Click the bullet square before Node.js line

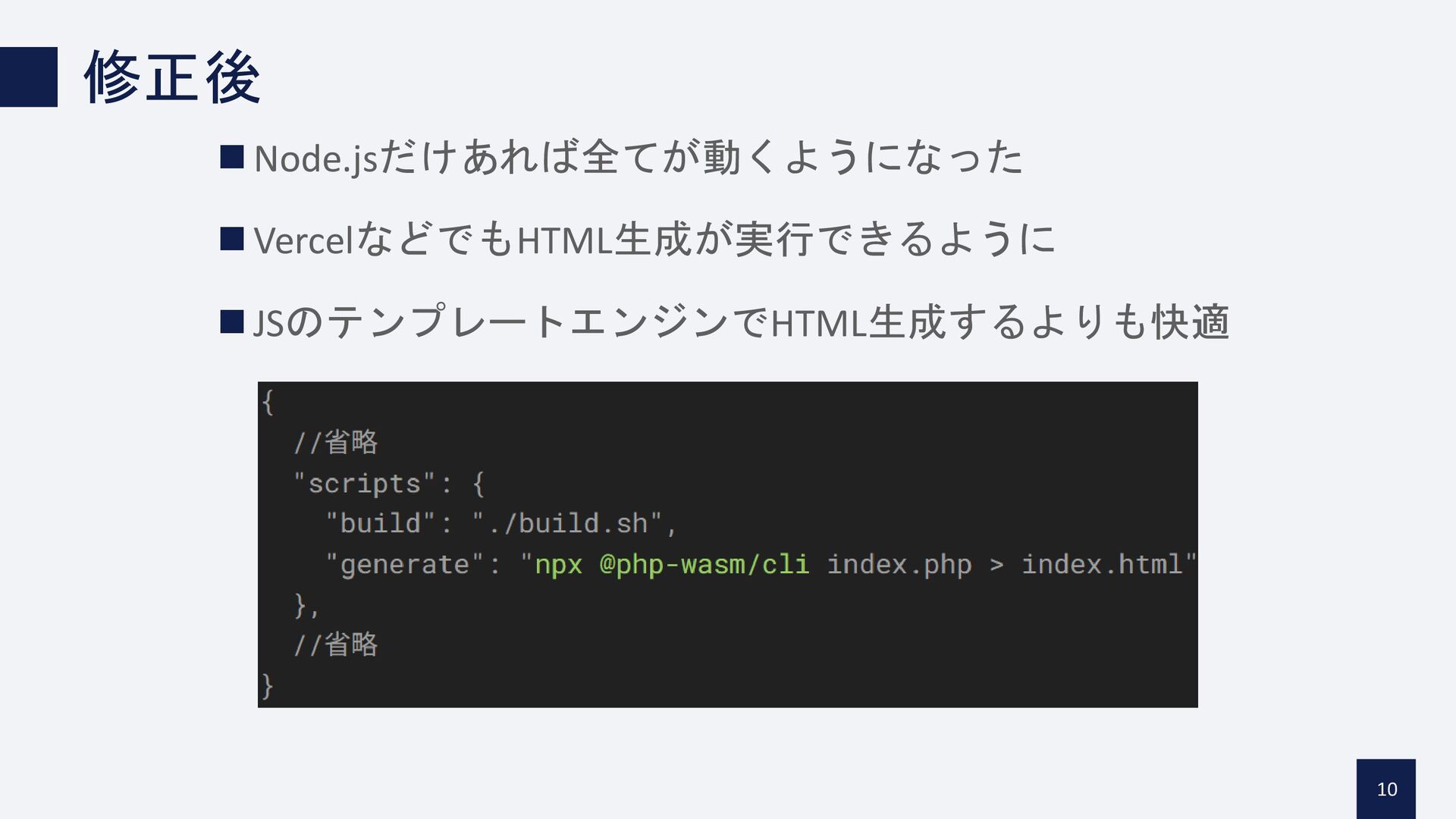(232, 157)
